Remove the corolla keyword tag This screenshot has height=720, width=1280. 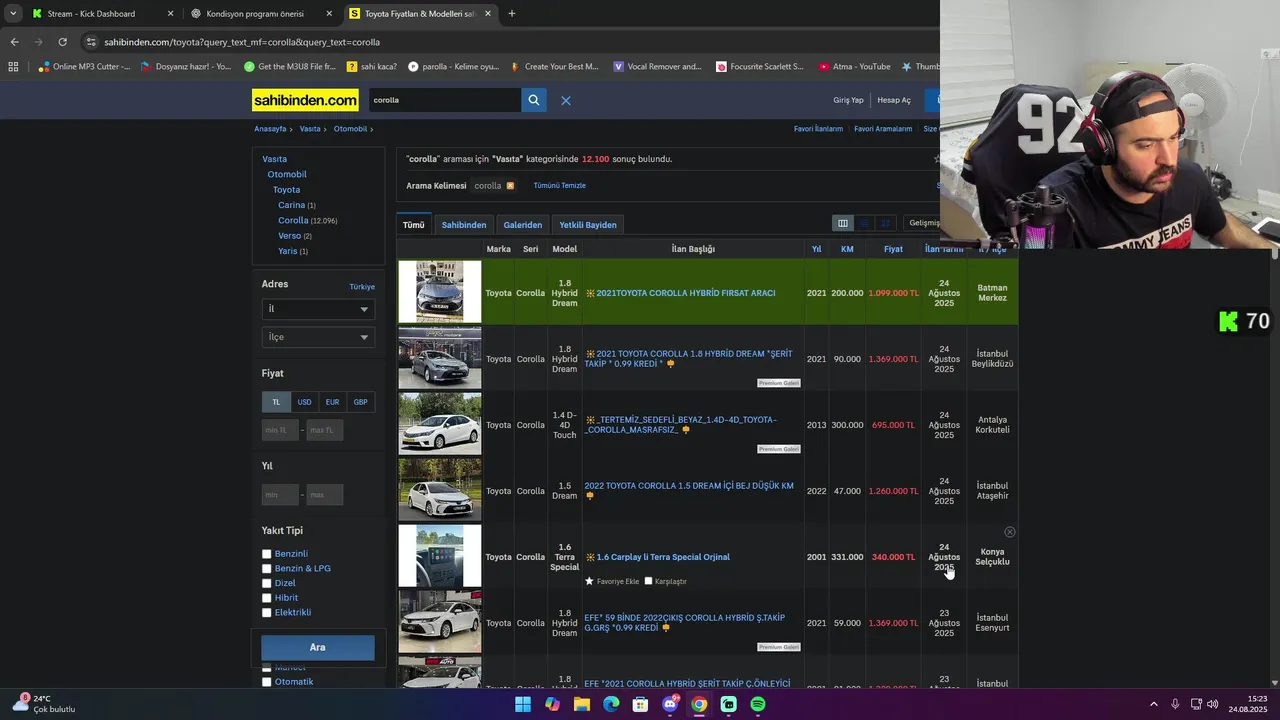click(510, 186)
